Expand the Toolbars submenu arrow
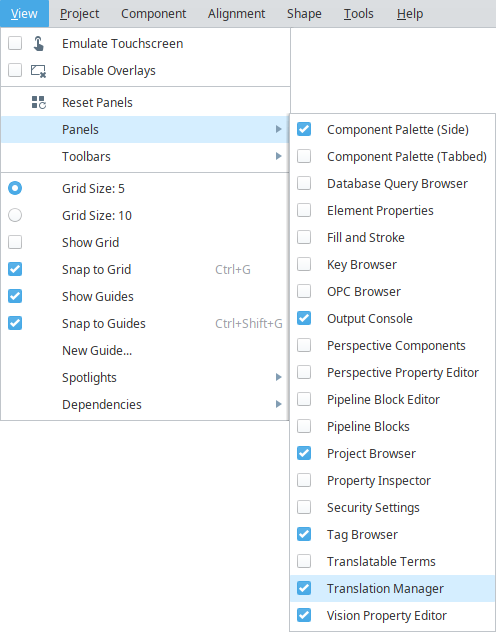This screenshot has height=632, width=496. click(x=278, y=156)
